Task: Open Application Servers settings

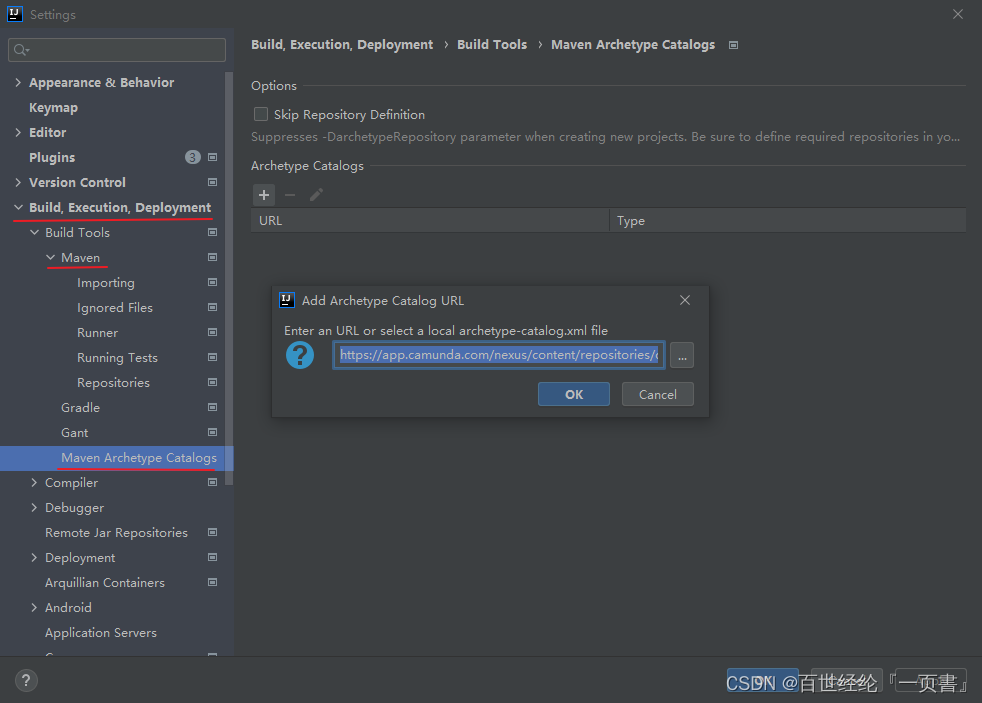Action: click(x=101, y=633)
